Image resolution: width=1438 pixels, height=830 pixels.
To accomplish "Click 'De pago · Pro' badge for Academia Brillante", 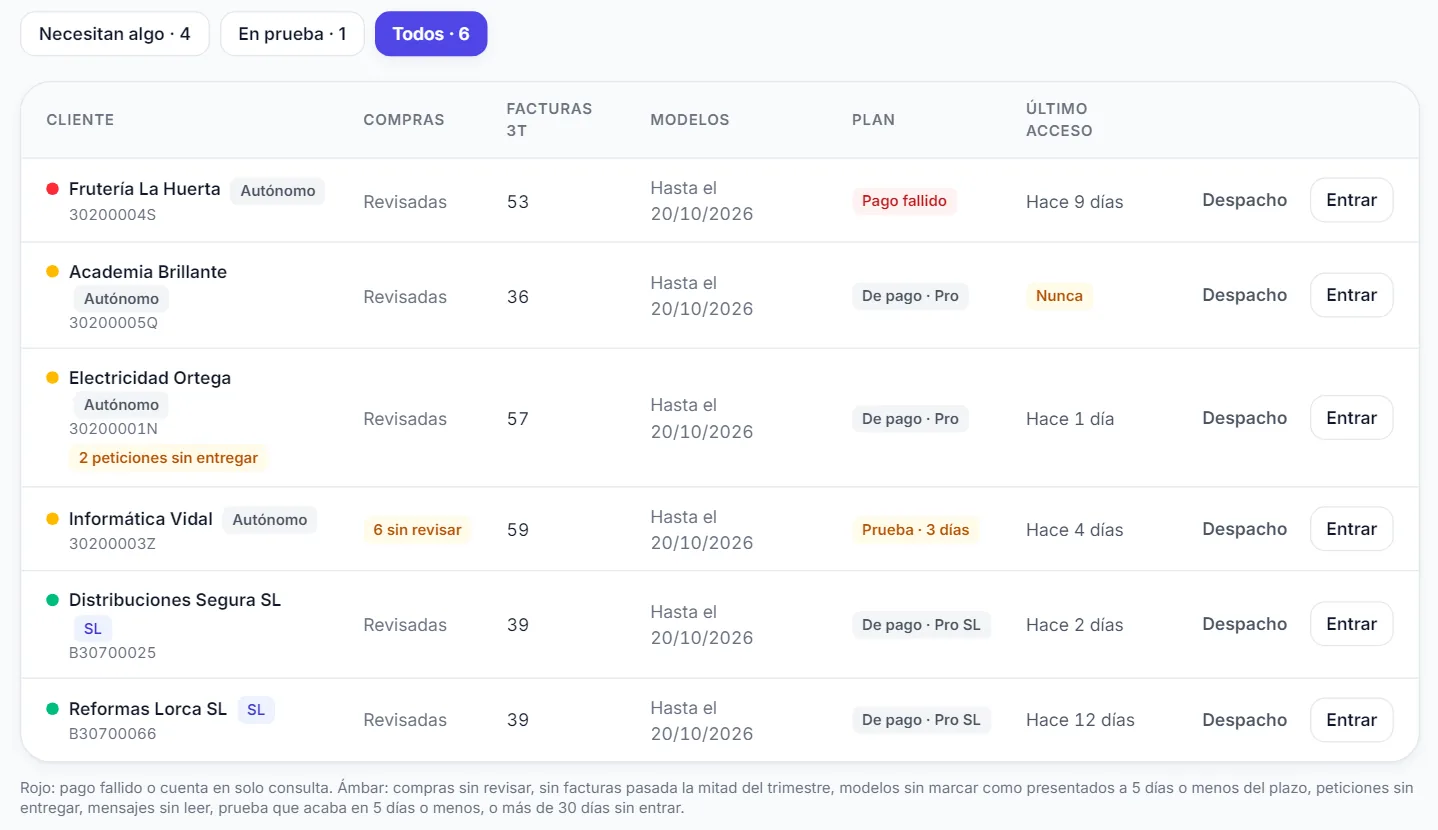I will point(910,296).
